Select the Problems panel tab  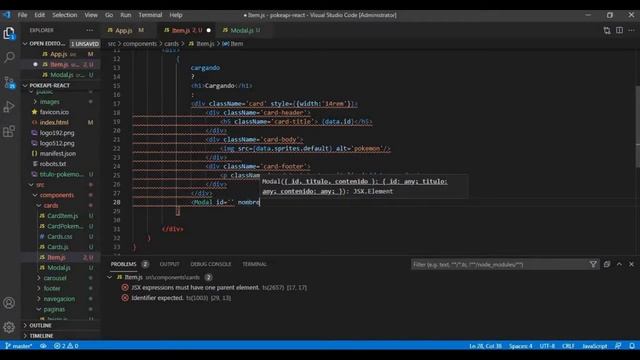coord(123,264)
